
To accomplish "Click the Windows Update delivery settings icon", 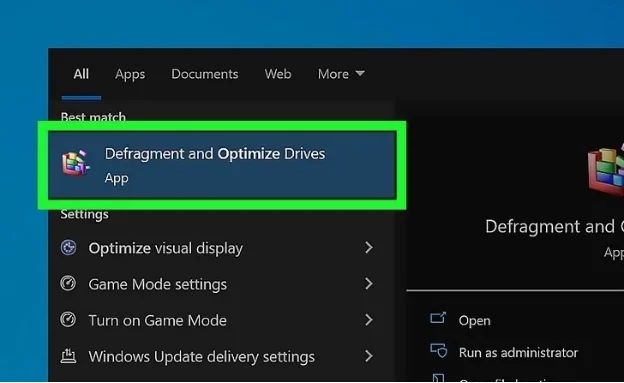I will pyautogui.click(x=68, y=356).
